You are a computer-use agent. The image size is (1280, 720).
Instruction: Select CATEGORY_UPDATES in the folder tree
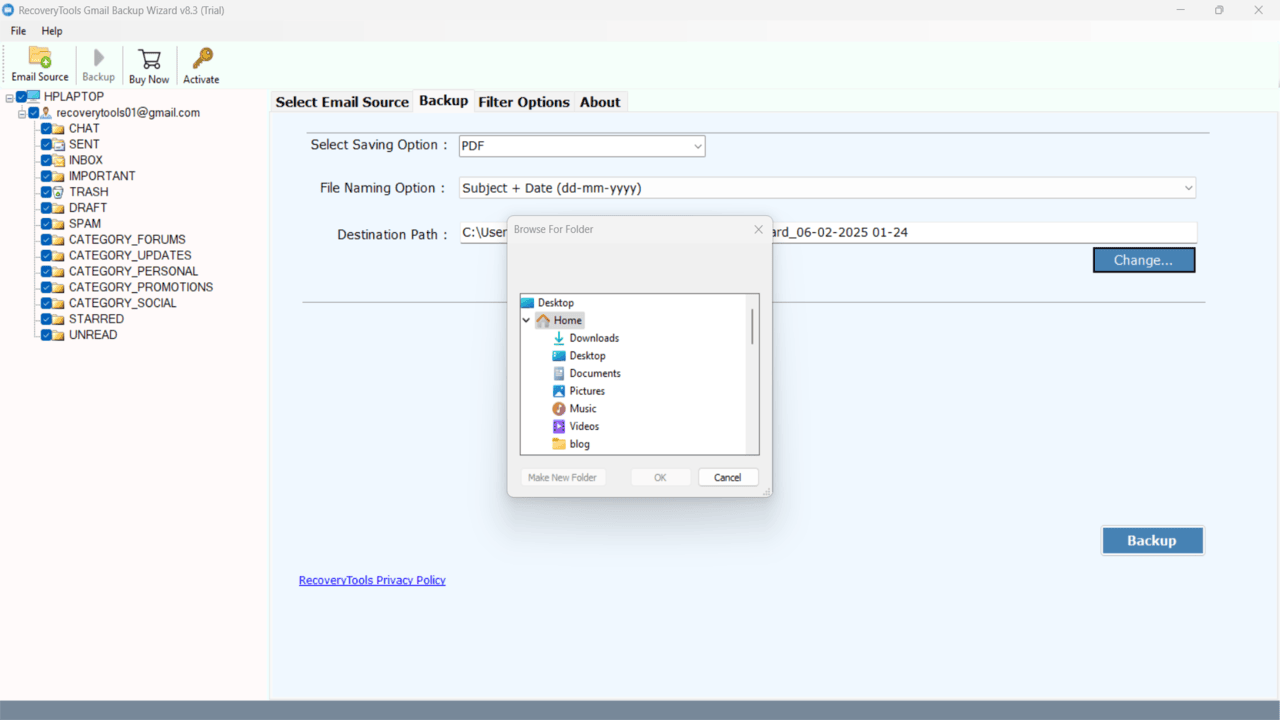[x=130, y=255]
